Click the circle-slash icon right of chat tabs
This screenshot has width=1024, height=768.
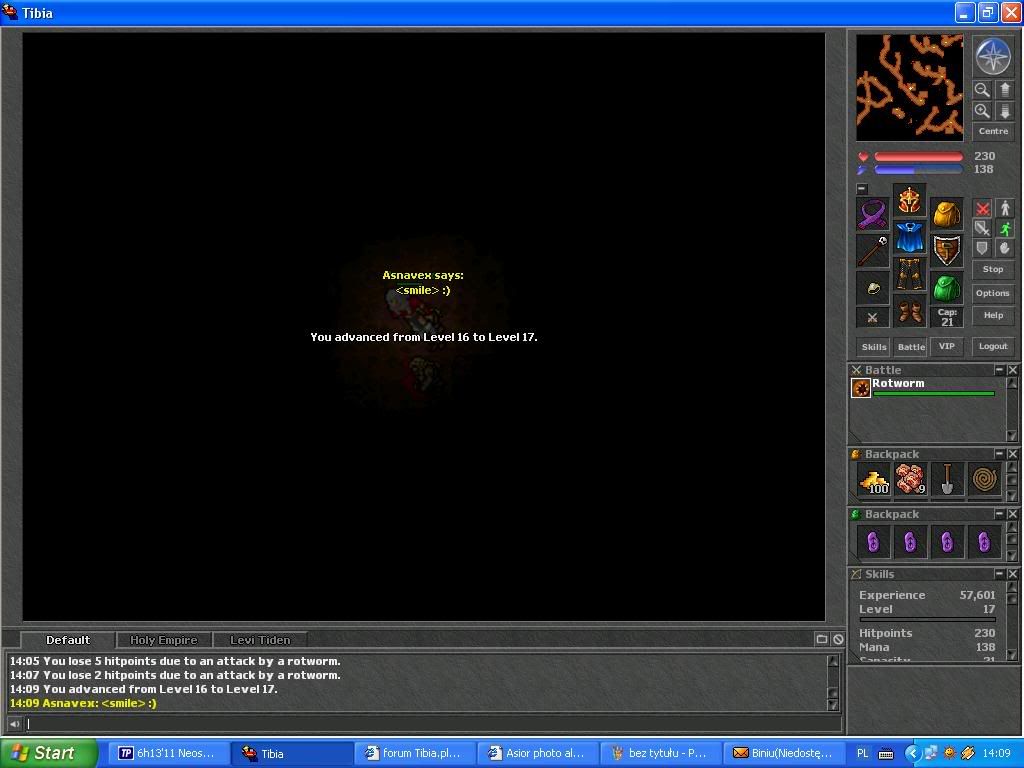tap(838, 639)
